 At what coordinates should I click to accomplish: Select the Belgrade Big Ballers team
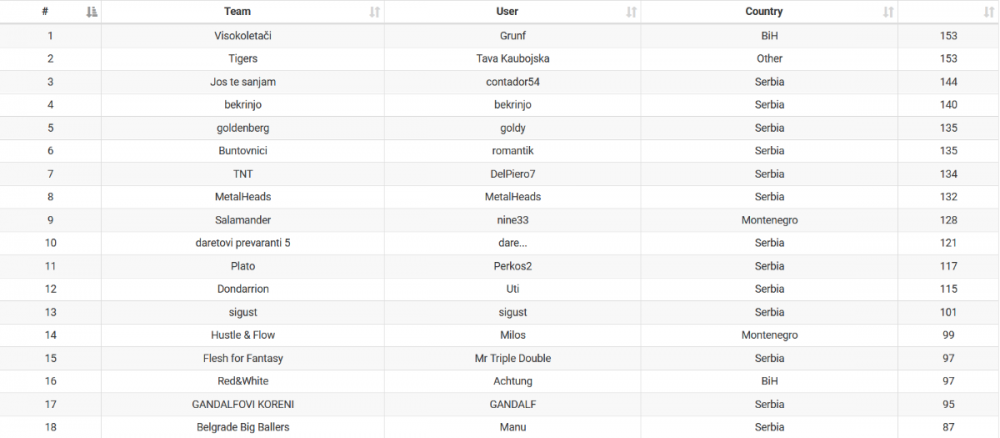[x=243, y=427]
